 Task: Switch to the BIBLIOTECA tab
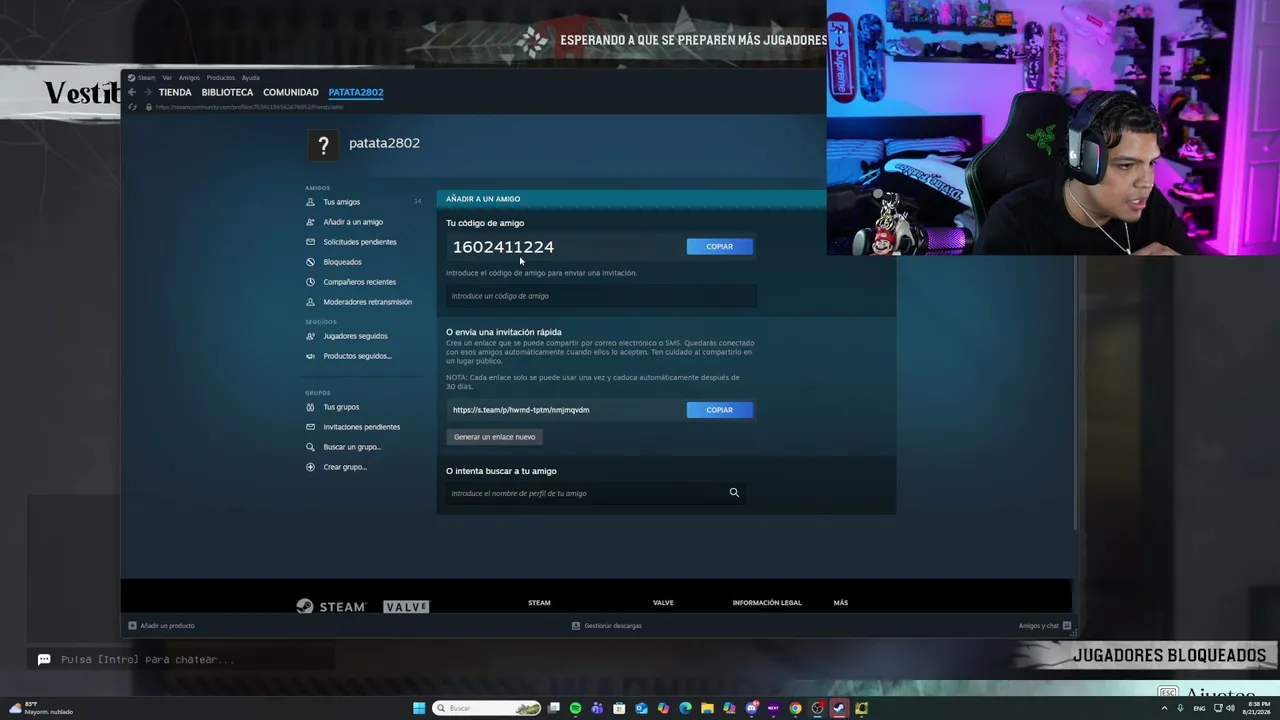(x=227, y=92)
